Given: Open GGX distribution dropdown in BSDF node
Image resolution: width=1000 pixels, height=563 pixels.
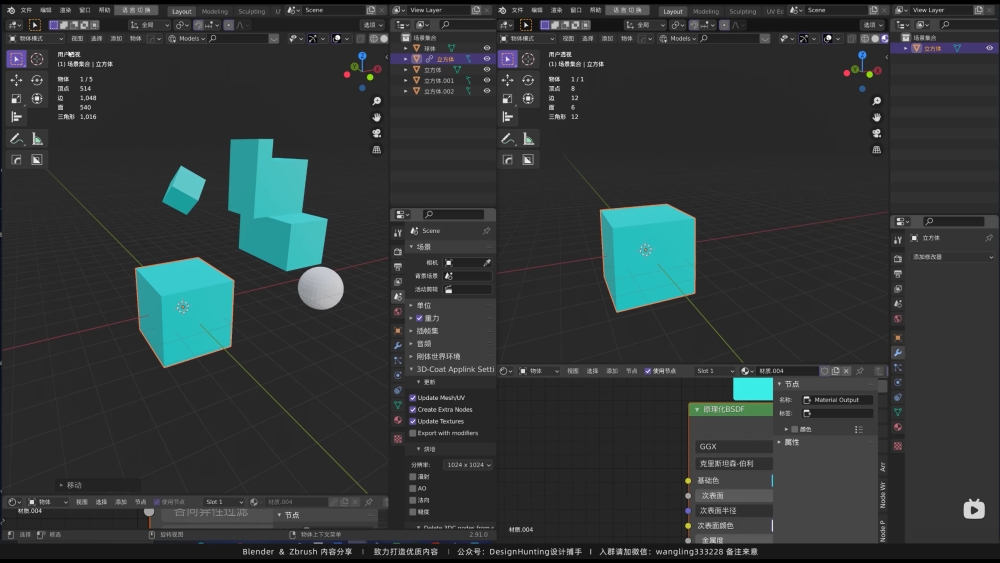Looking at the screenshot, I should (x=733, y=446).
